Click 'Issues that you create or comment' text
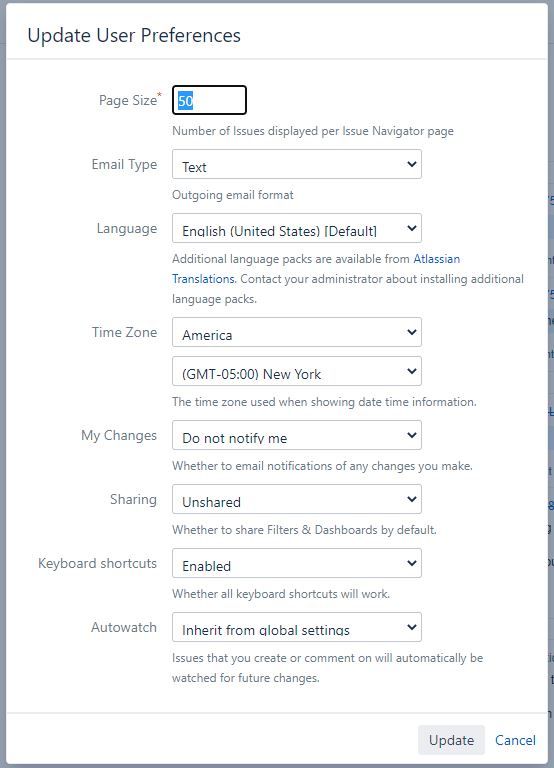554x768 pixels. click(327, 668)
